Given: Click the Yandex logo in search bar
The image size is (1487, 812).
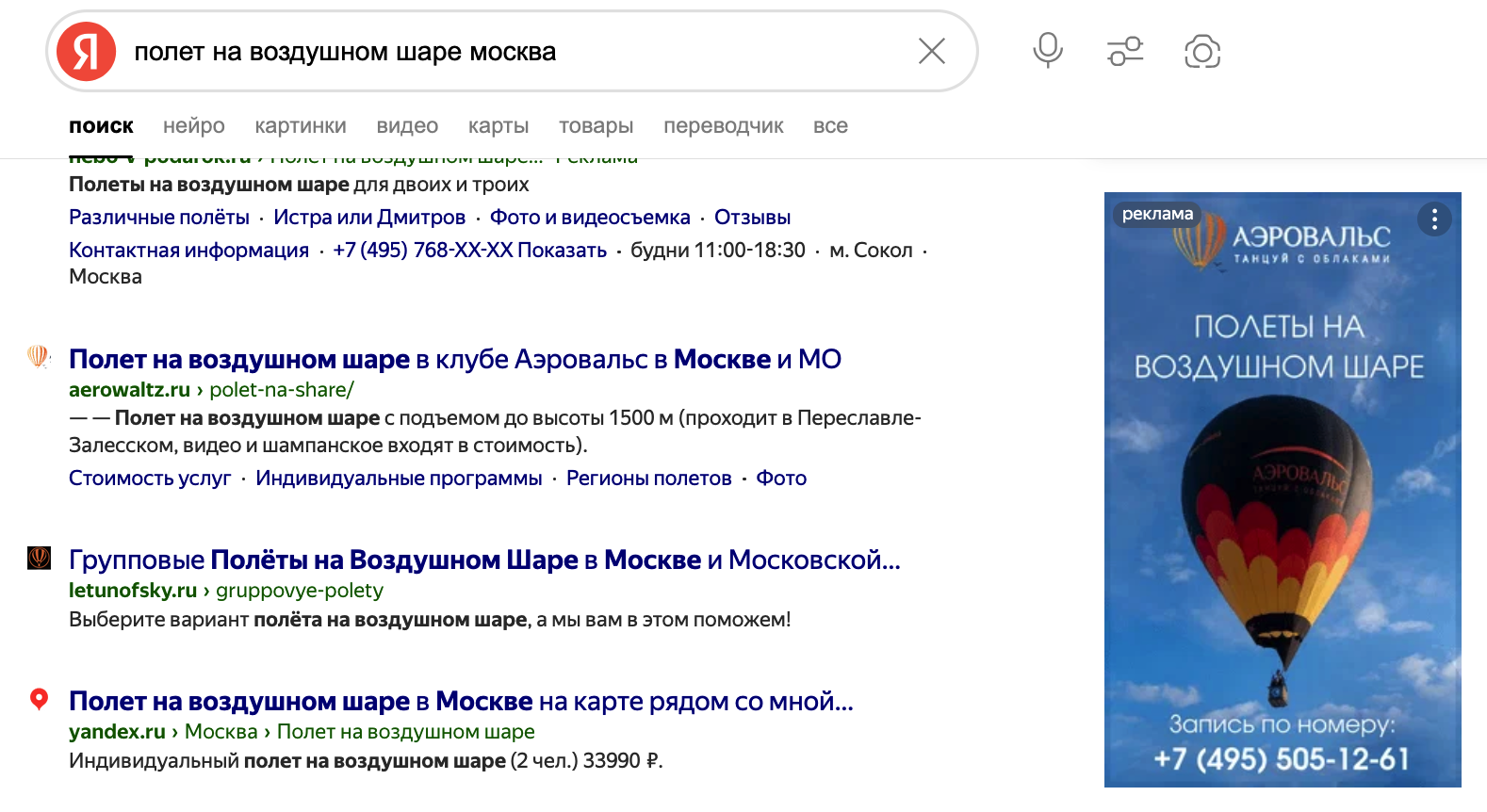Looking at the screenshot, I should click(86, 52).
